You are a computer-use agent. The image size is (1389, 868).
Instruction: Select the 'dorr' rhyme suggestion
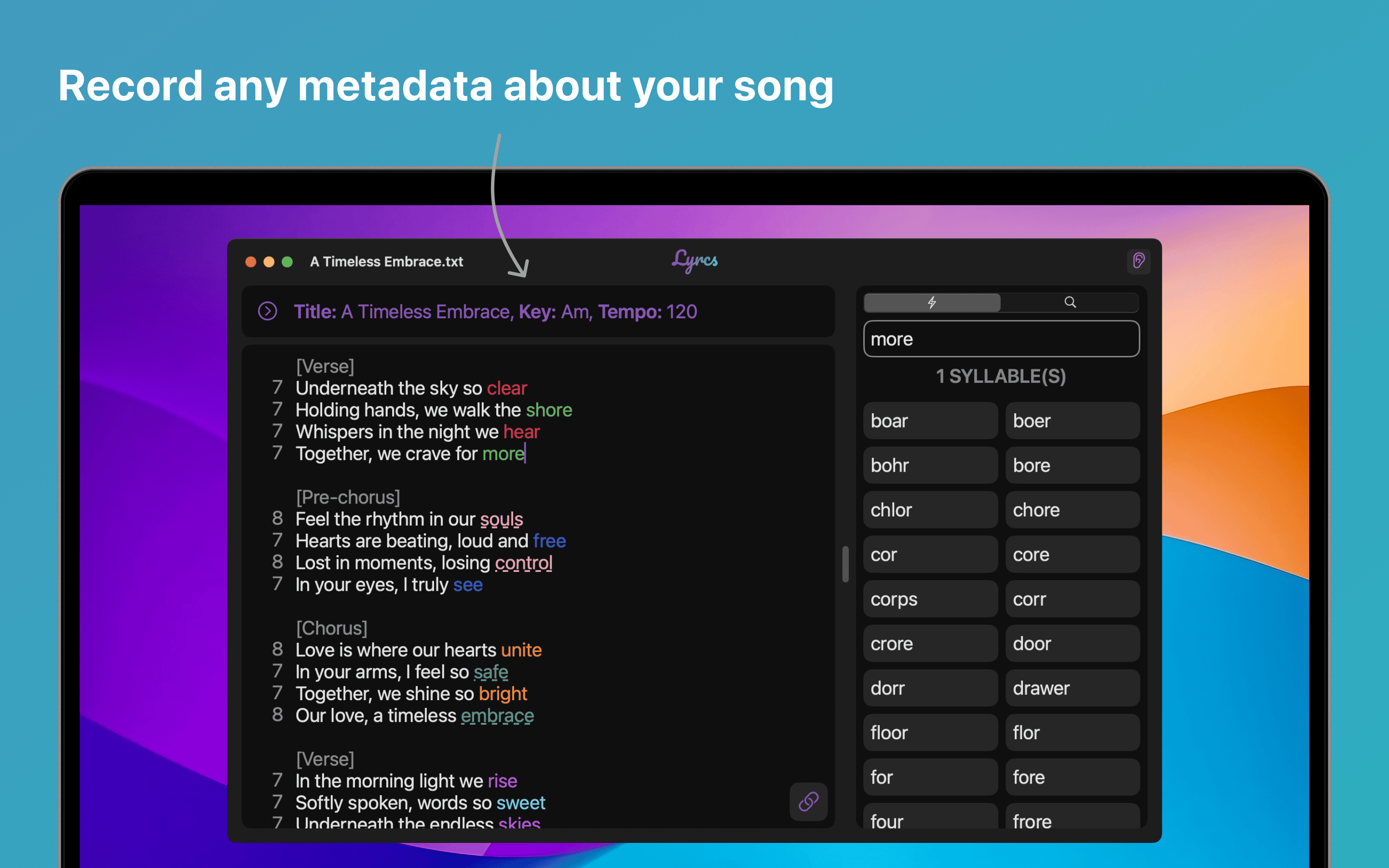pyautogui.click(x=930, y=688)
